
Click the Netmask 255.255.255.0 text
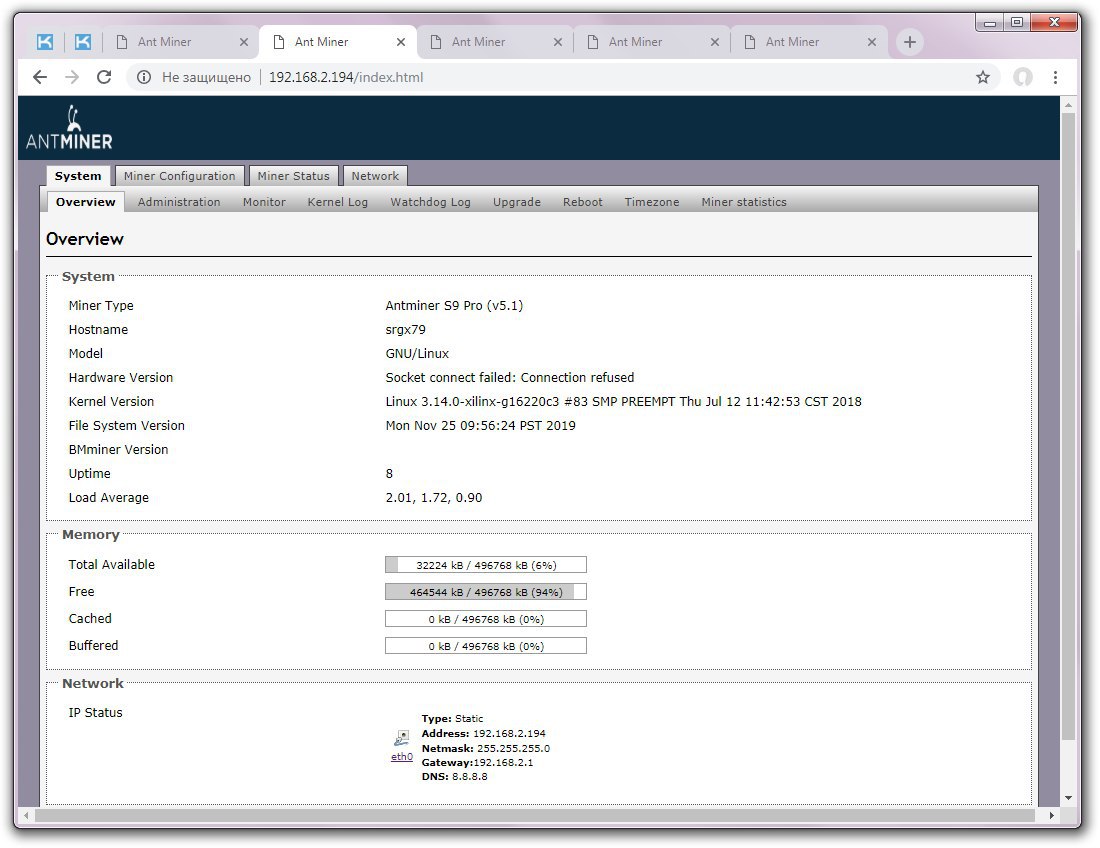pos(513,748)
